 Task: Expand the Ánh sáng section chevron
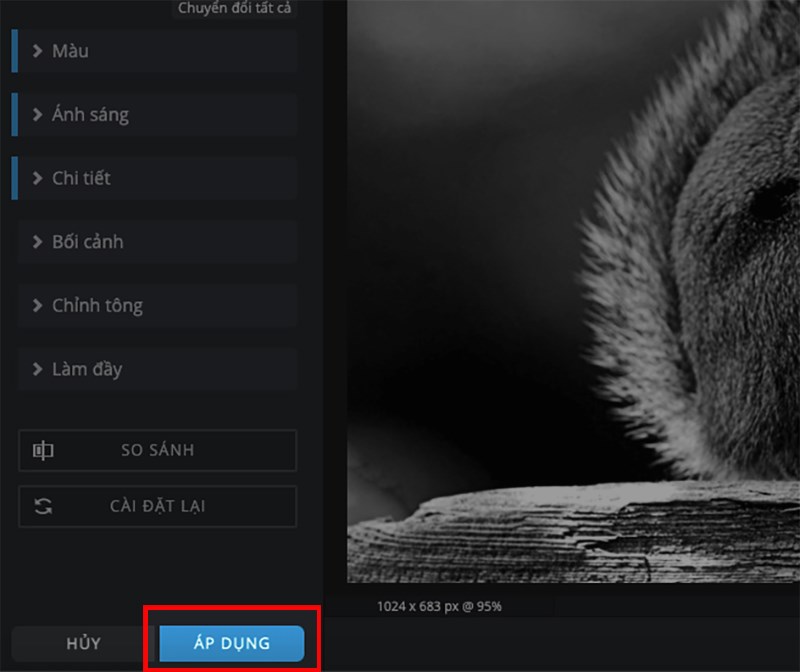37,115
